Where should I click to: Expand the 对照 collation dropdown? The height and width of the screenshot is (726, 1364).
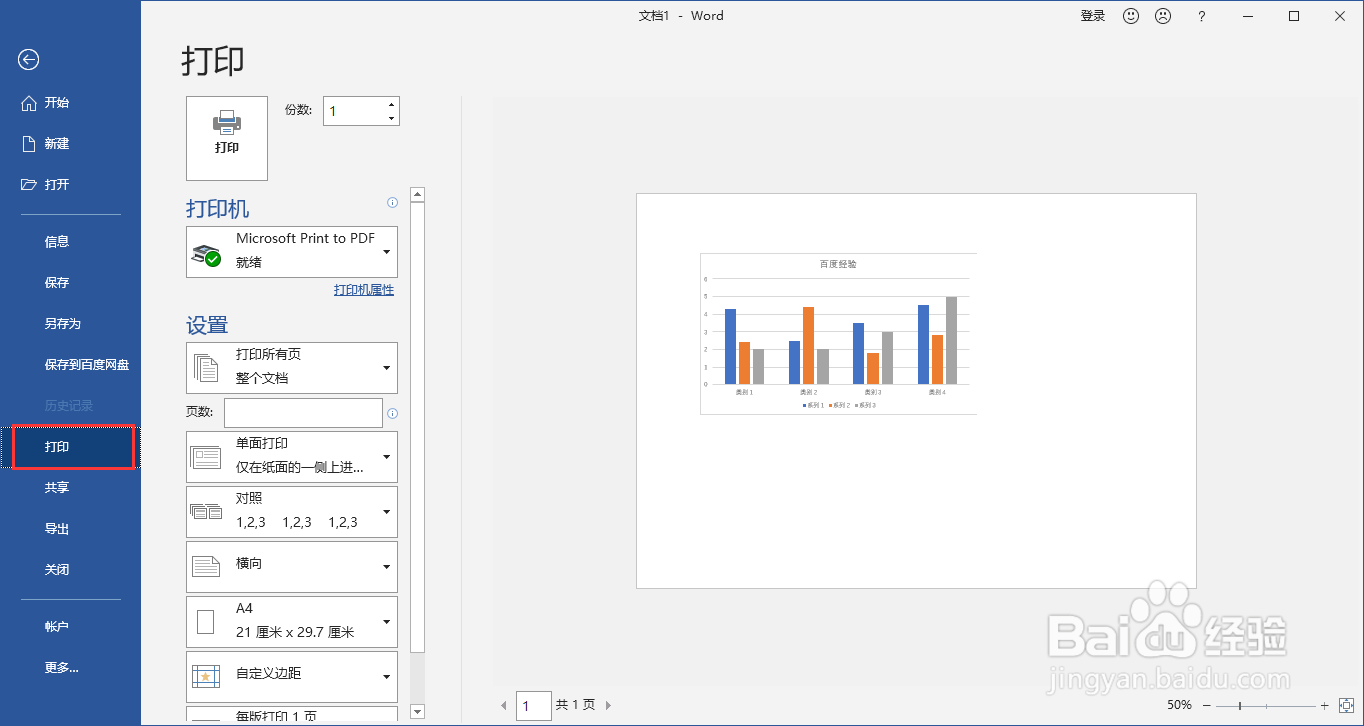(x=387, y=512)
